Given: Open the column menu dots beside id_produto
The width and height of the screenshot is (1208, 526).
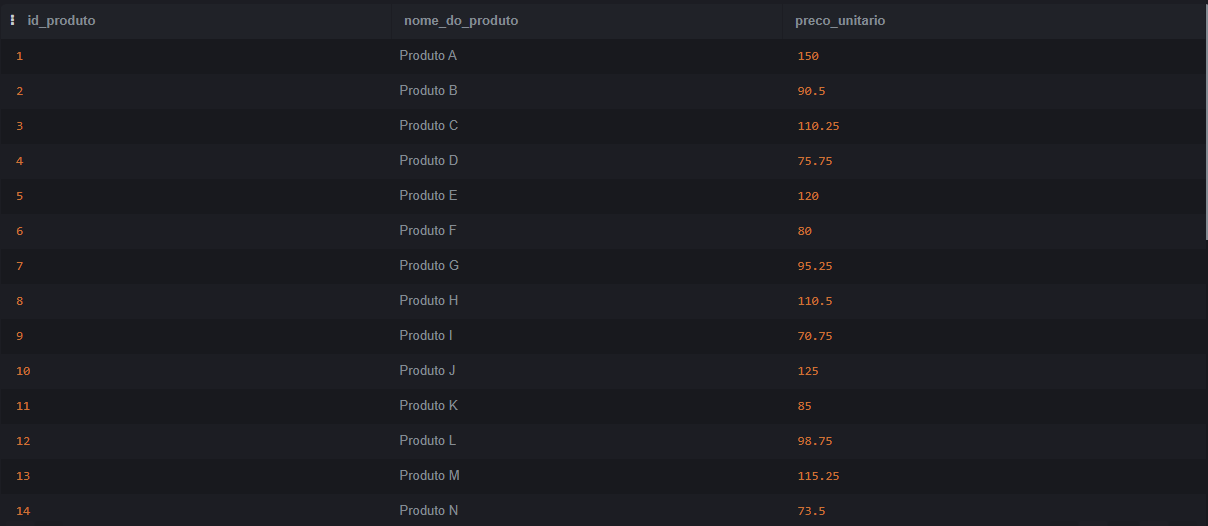Looking at the screenshot, I should point(12,20).
